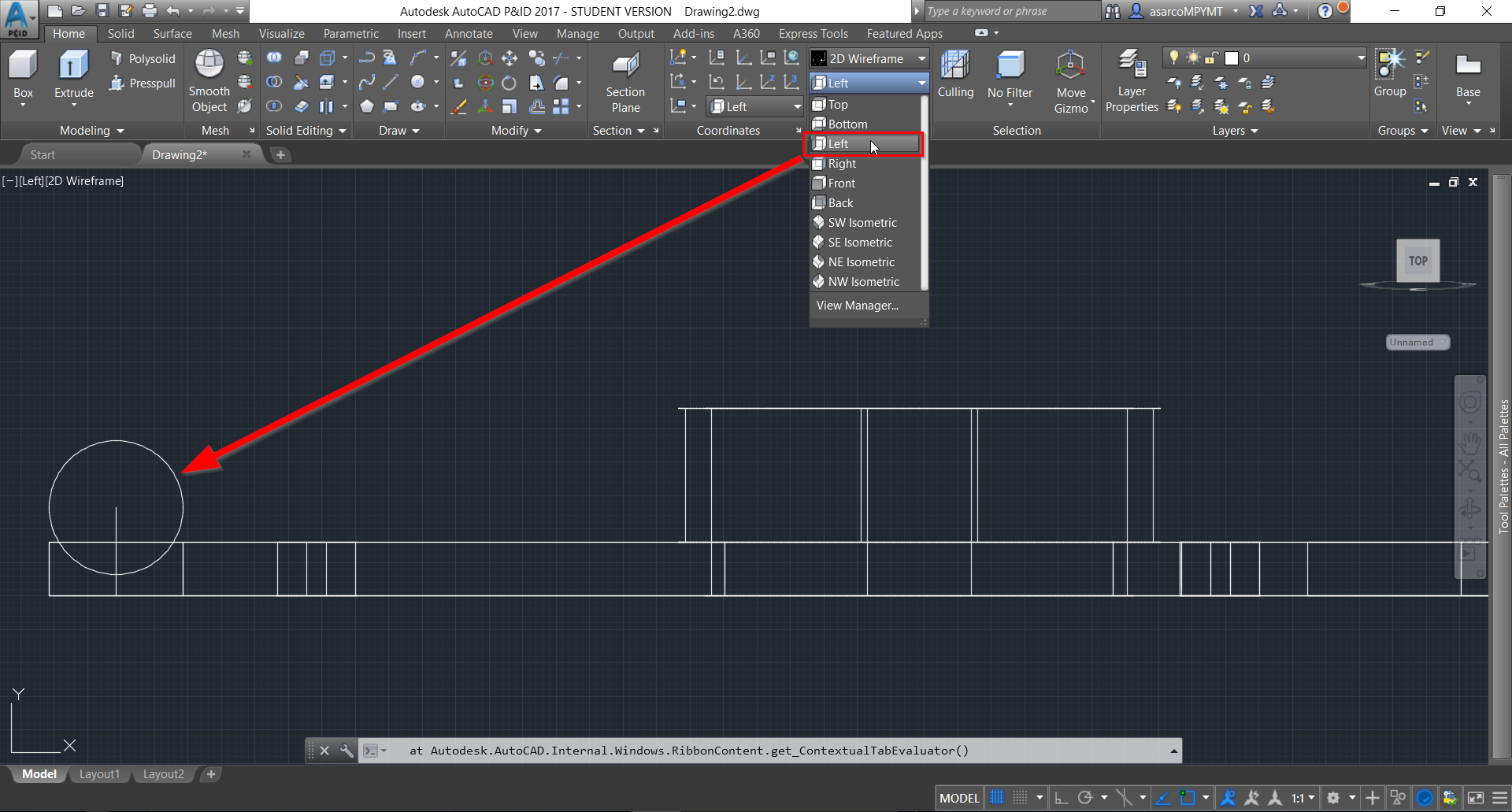Click the 3D Rotate gizmo icon

point(486,82)
